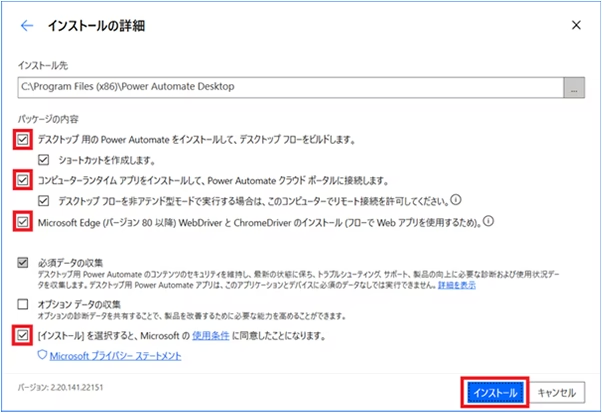Toggle the 使用条件 agreement checkbox
This screenshot has width=602, height=413.
click(x=23, y=334)
